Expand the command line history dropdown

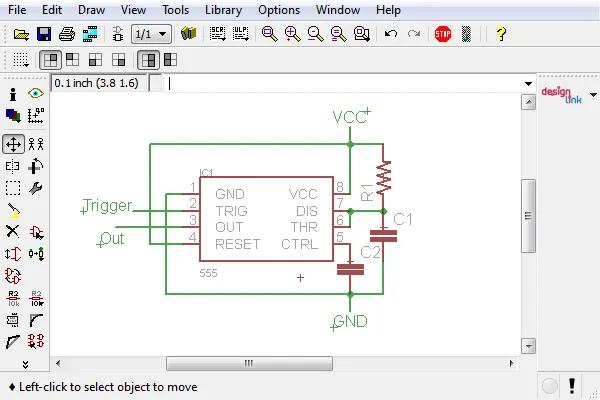528,83
